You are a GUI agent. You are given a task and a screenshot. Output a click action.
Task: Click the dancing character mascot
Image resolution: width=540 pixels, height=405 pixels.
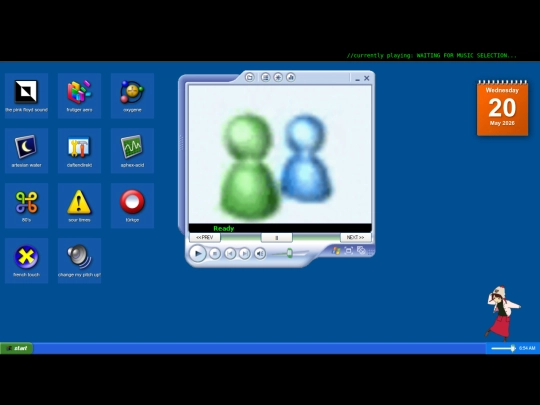(x=502, y=313)
